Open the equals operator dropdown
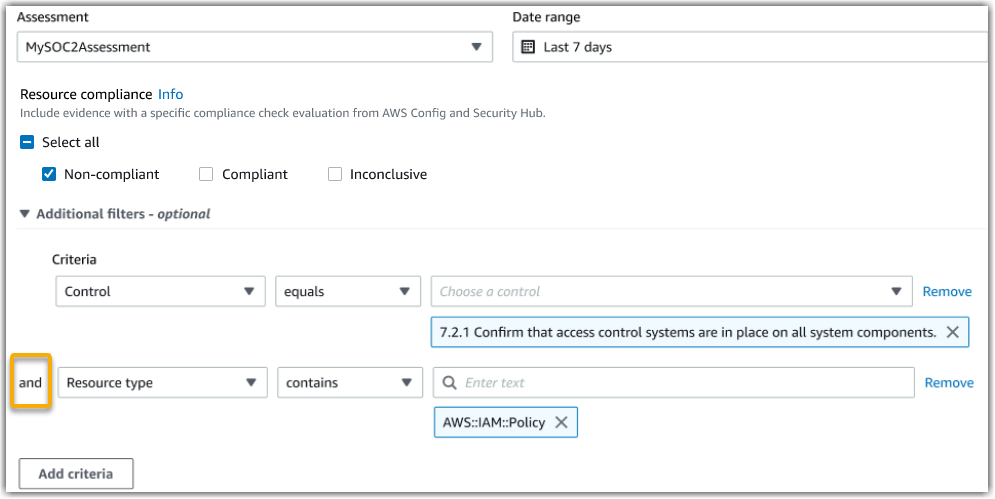 coord(347,292)
